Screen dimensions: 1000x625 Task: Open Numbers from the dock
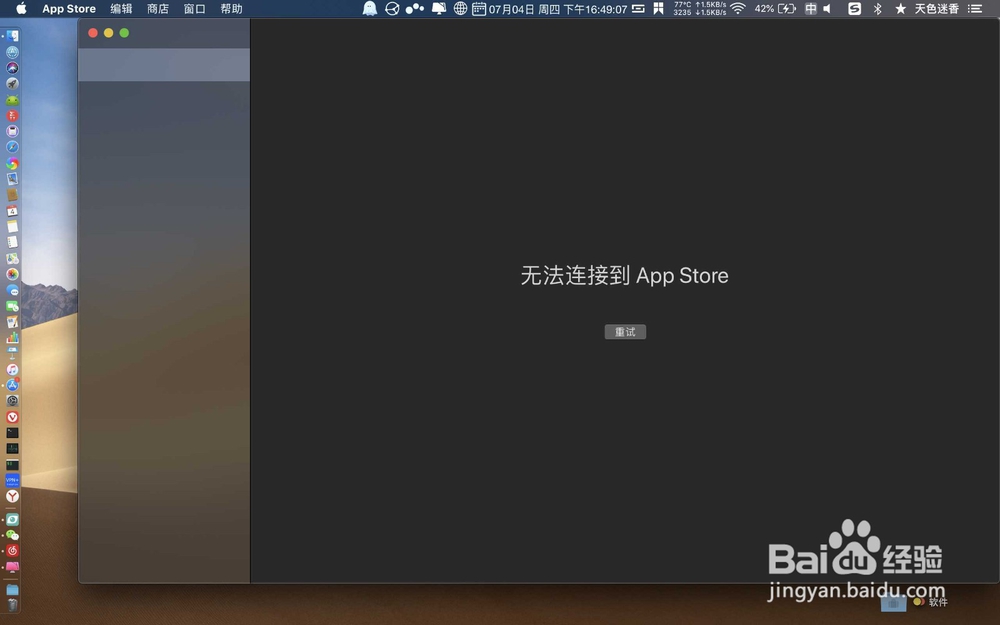[12, 338]
